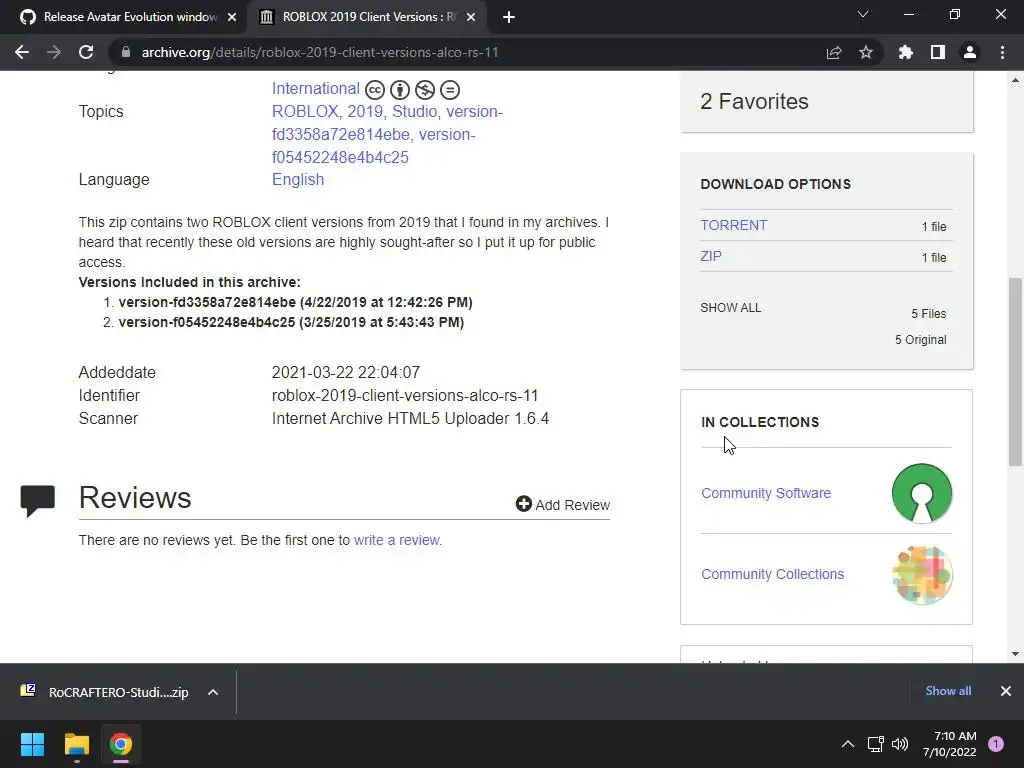Open the ROBLOX topic link
This screenshot has width=1024, height=768.
tap(305, 111)
